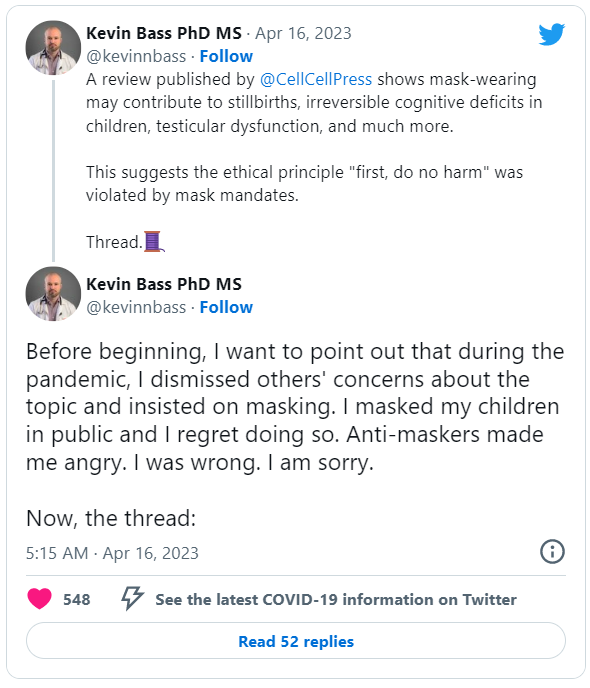
Task: Click the Apr 16, 2023 date at top
Action: point(303,33)
